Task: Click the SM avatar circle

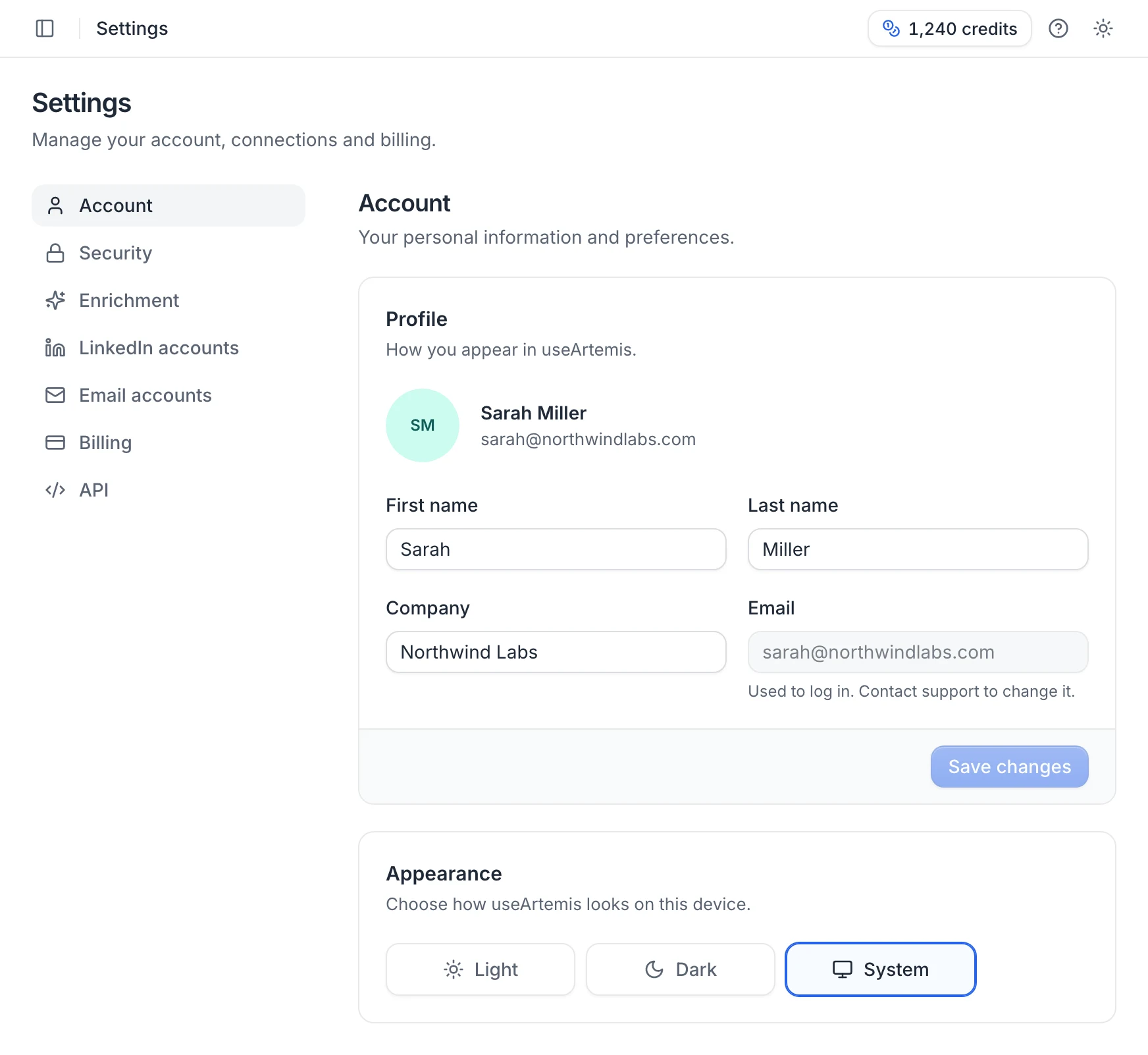Action: [423, 425]
